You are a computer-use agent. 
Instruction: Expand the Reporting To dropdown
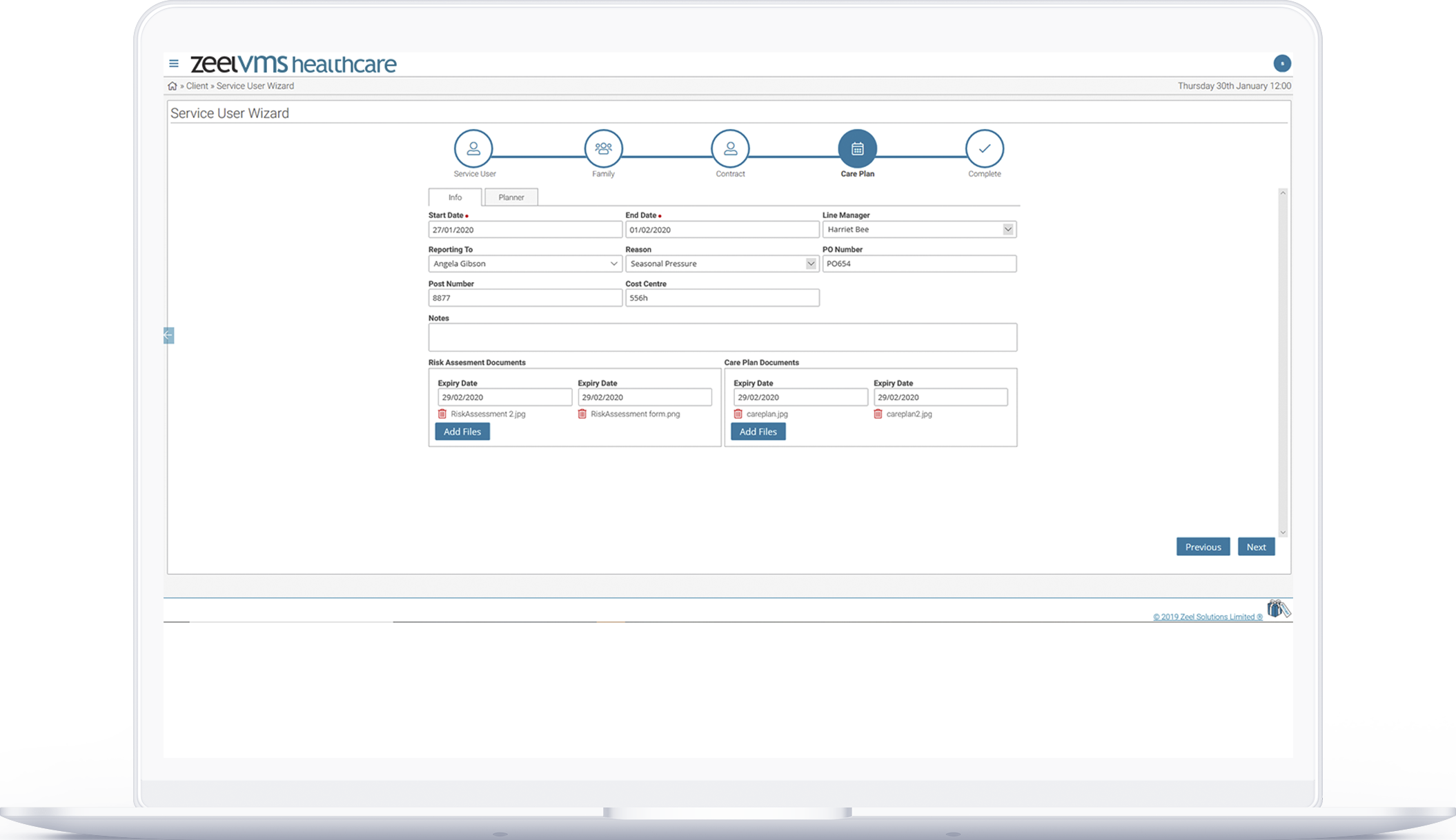click(613, 263)
